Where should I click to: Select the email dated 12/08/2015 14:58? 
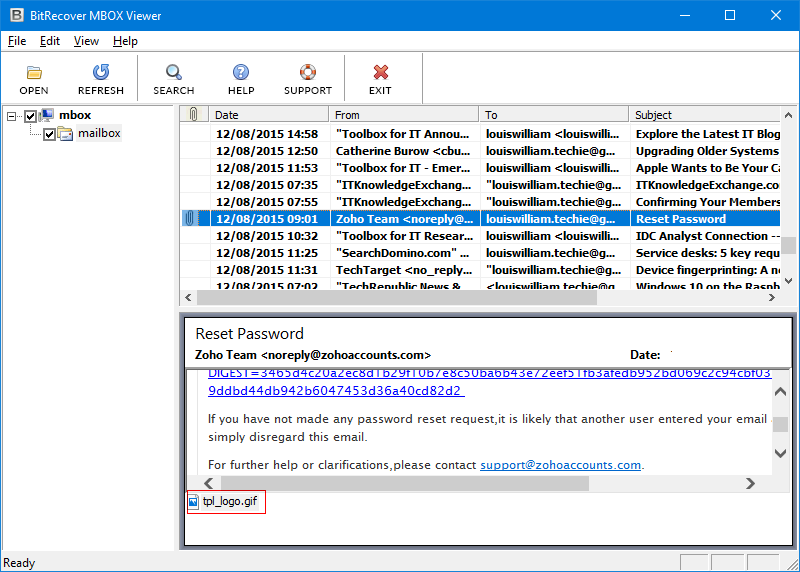click(x=480, y=134)
